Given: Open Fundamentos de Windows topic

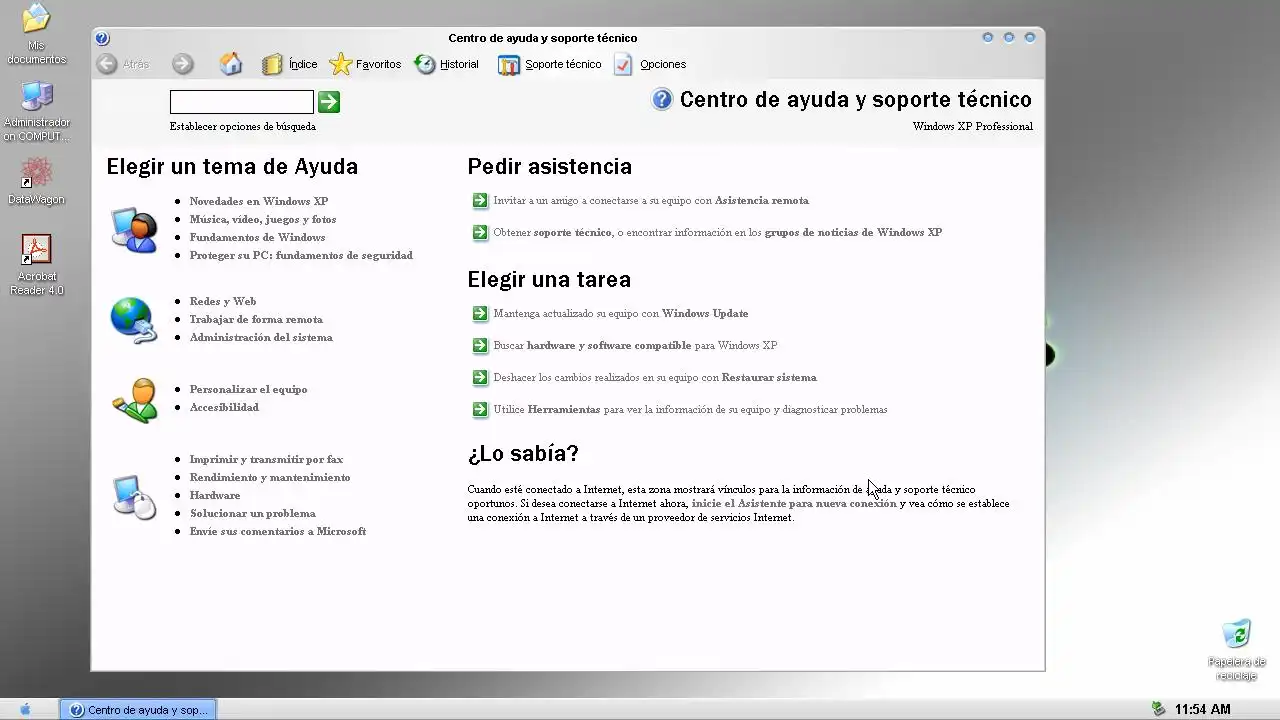Looking at the screenshot, I should coord(257,237).
